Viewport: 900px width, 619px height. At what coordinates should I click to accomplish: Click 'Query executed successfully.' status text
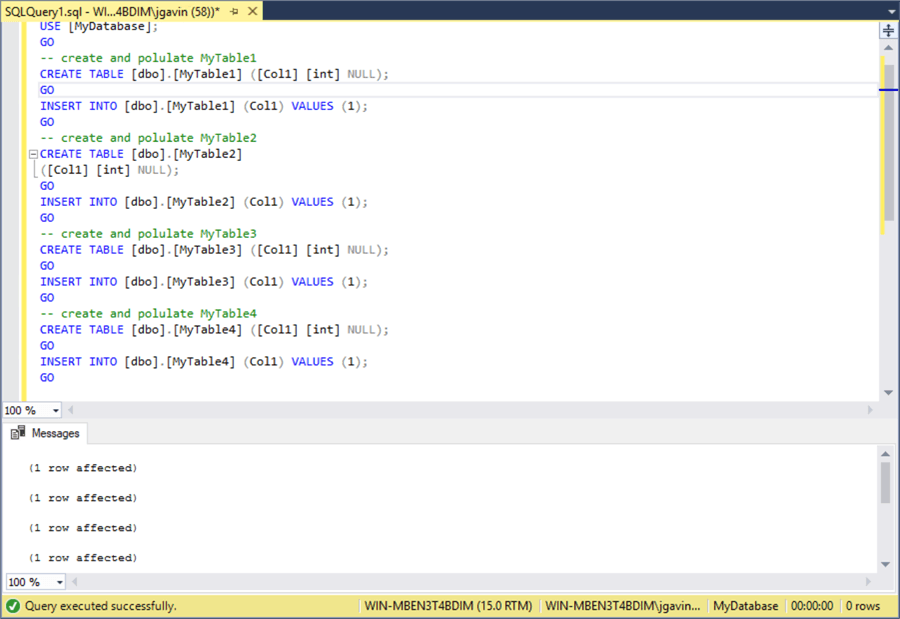[x=100, y=606]
